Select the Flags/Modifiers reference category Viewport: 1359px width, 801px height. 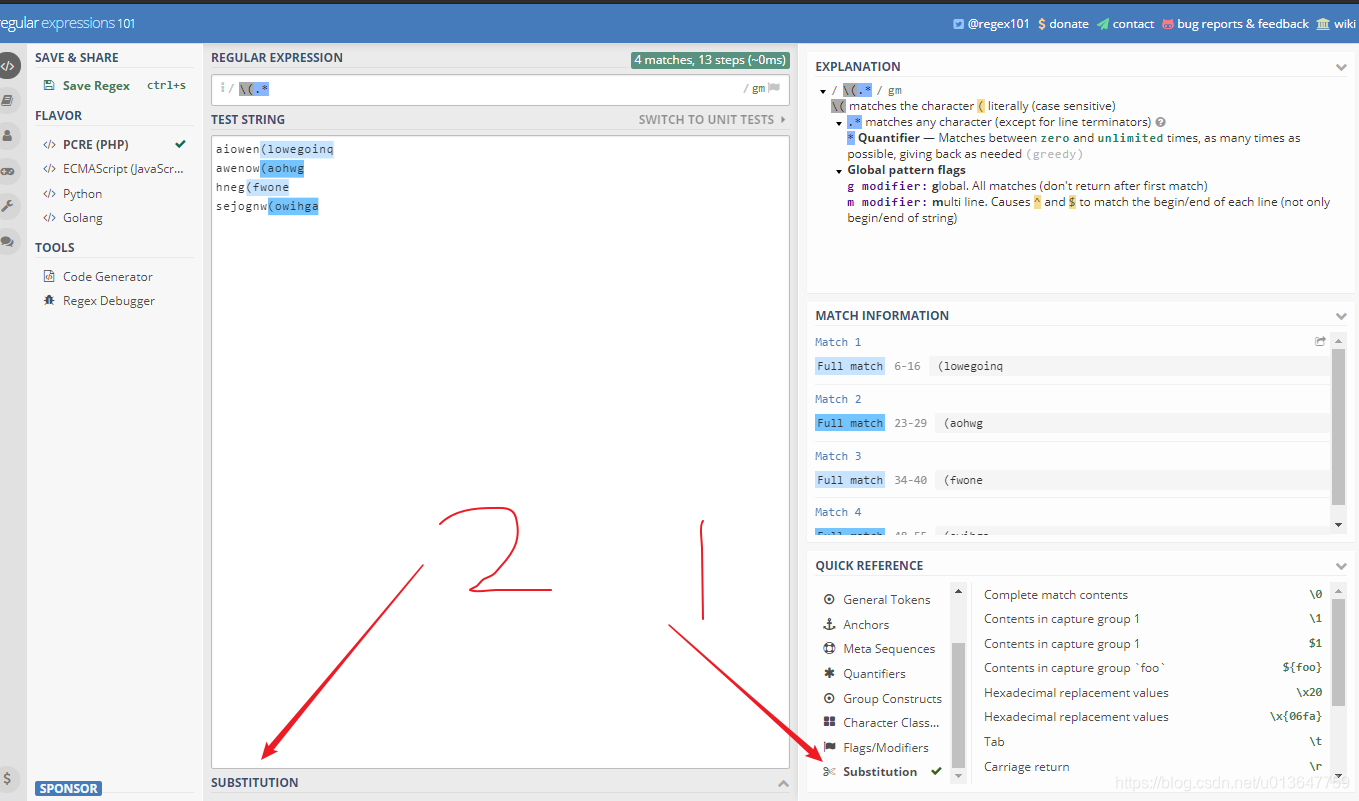click(x=876, y=747)
